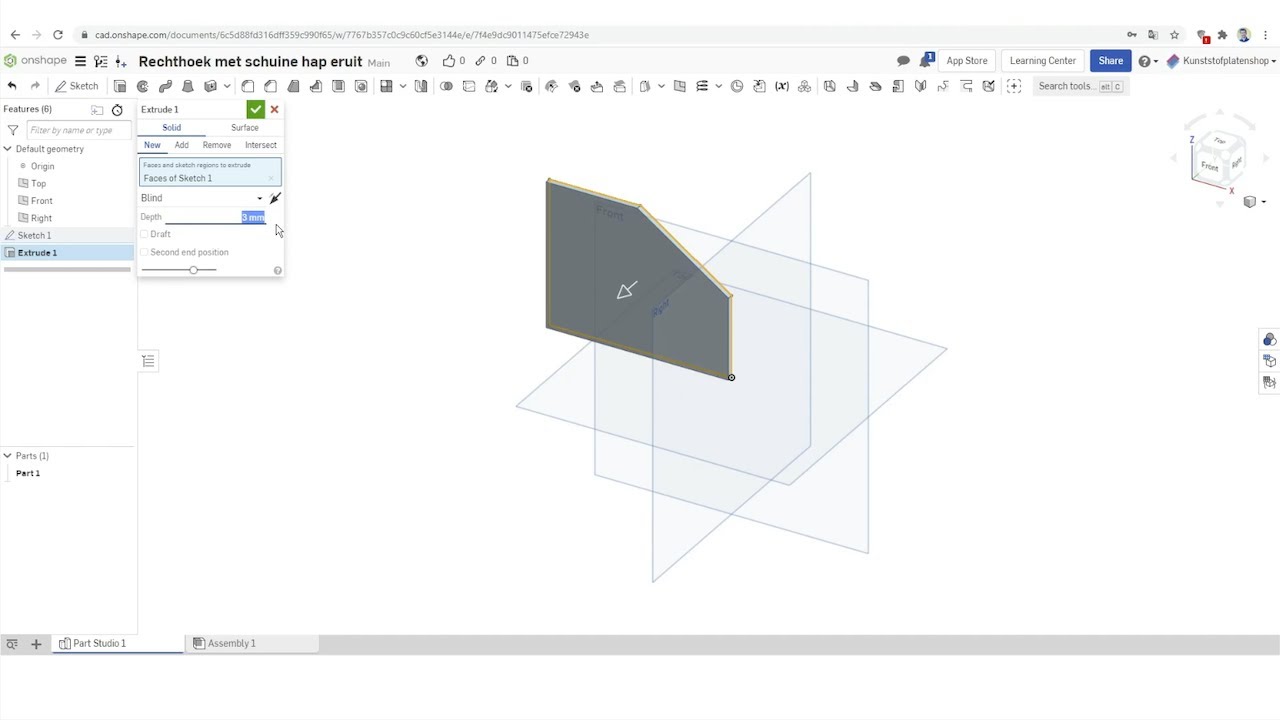Select the Front plane in the feature tree
Viewport: 1280px width, 720px height.
42,201
